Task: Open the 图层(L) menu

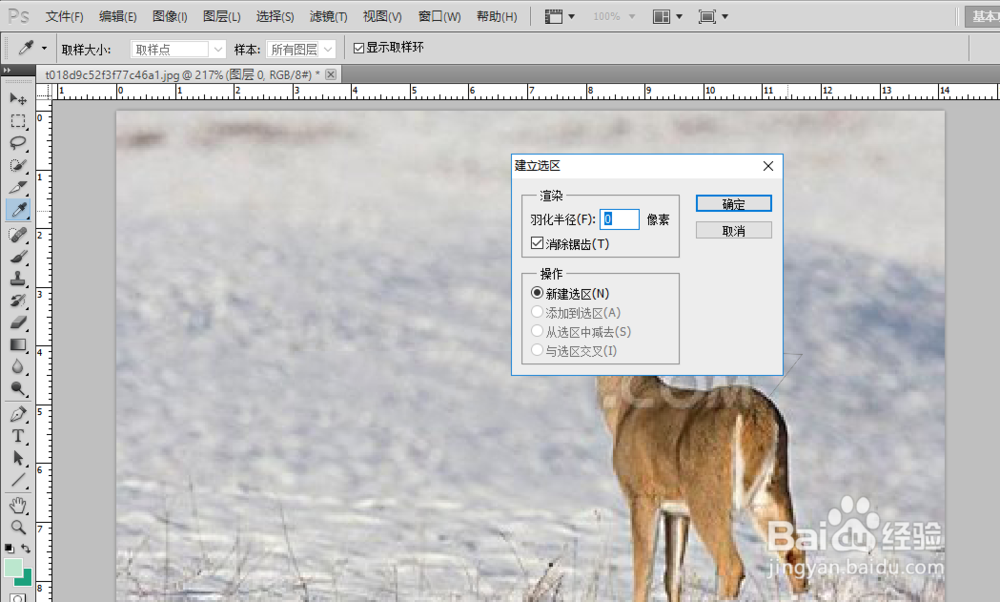Action: pos(222,17)
